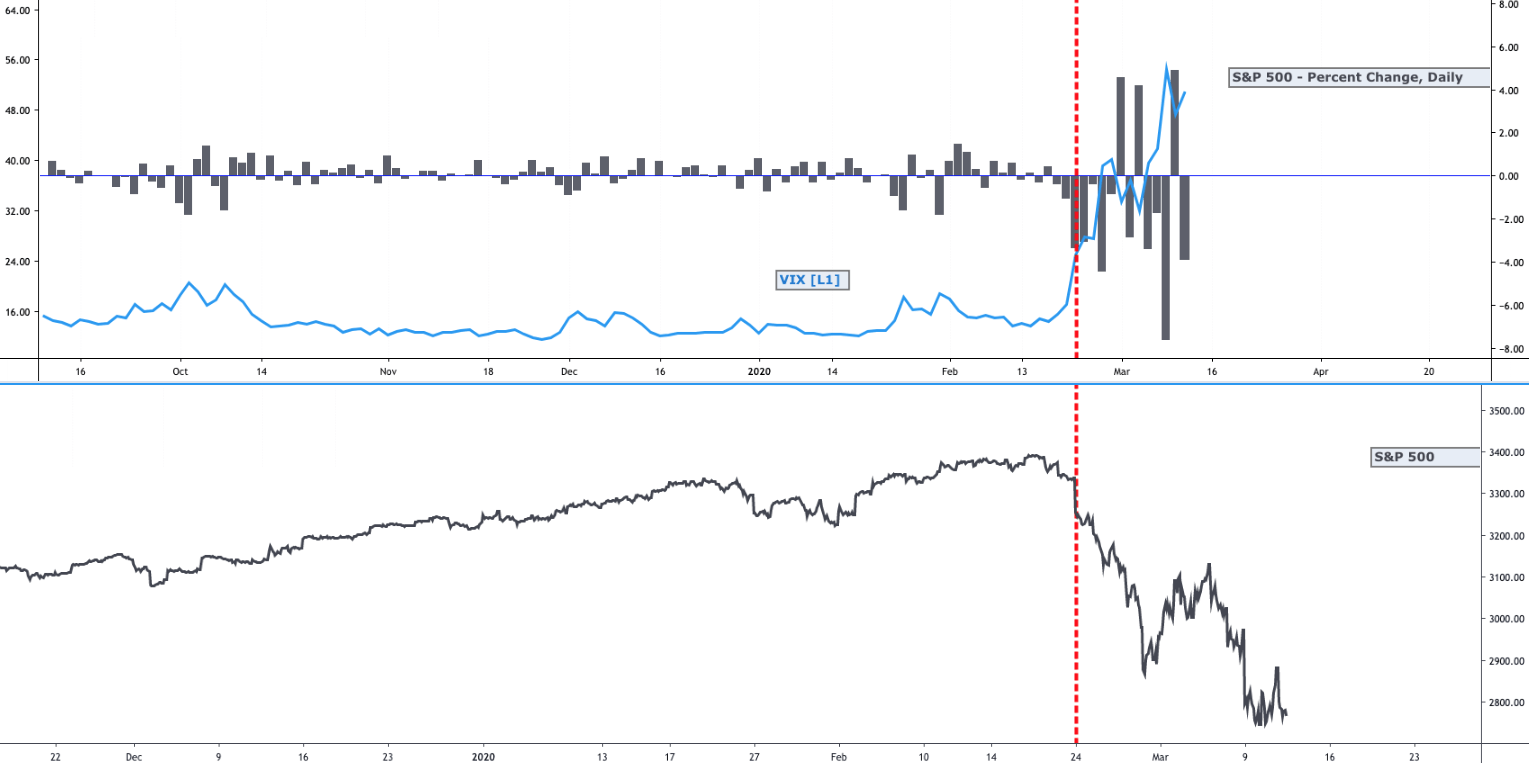Click the '24' date label under red line
The image size is (1529, 763).
[1075, 757]
